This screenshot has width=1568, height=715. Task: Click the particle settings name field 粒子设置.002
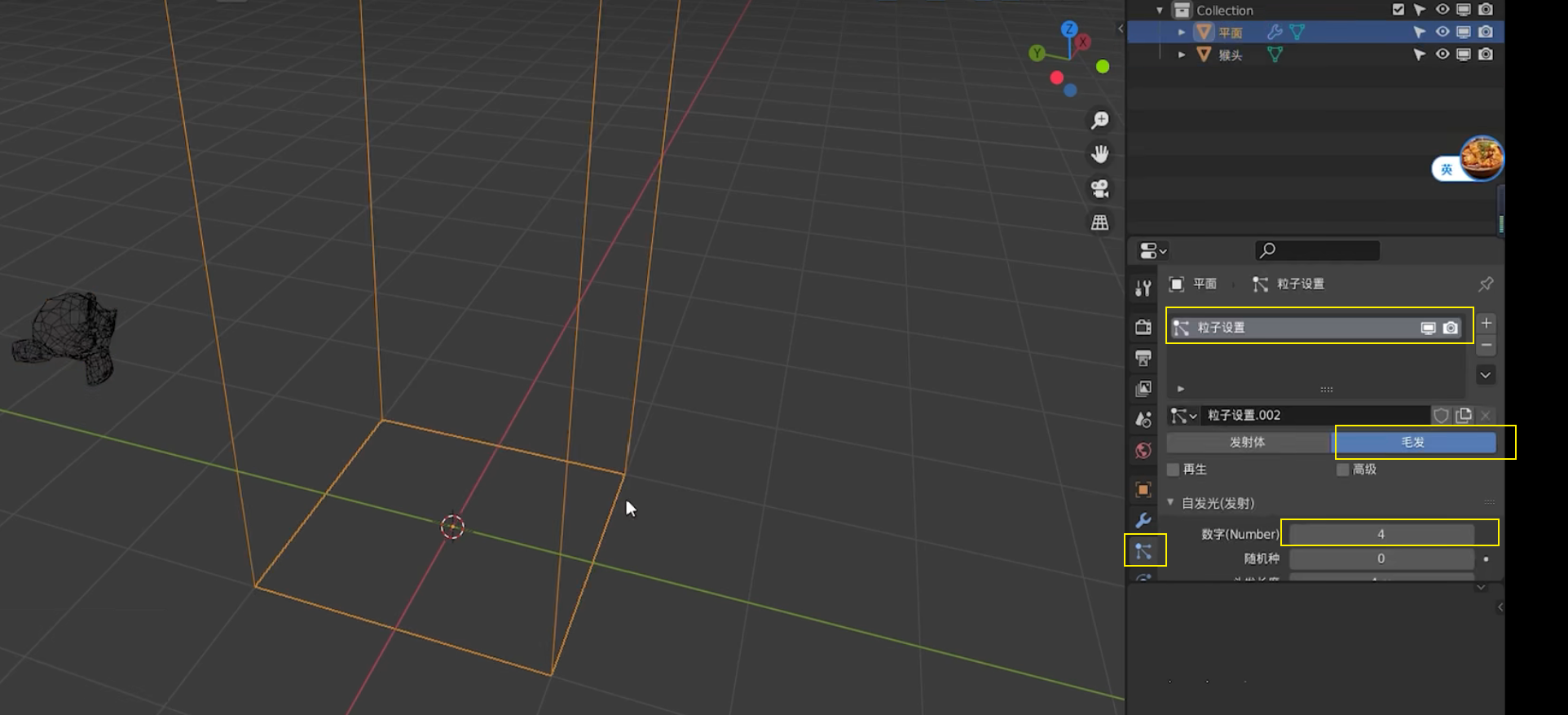(1317, 416)
